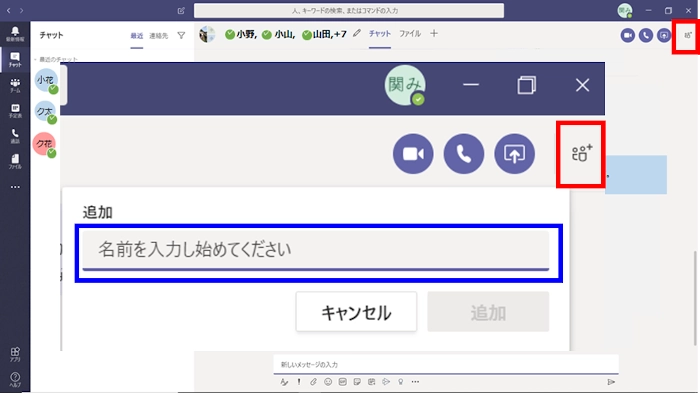700x393 pixels.
Task: Start video call from small header icon
Action: pyautogui.click(x=628, y=35)
